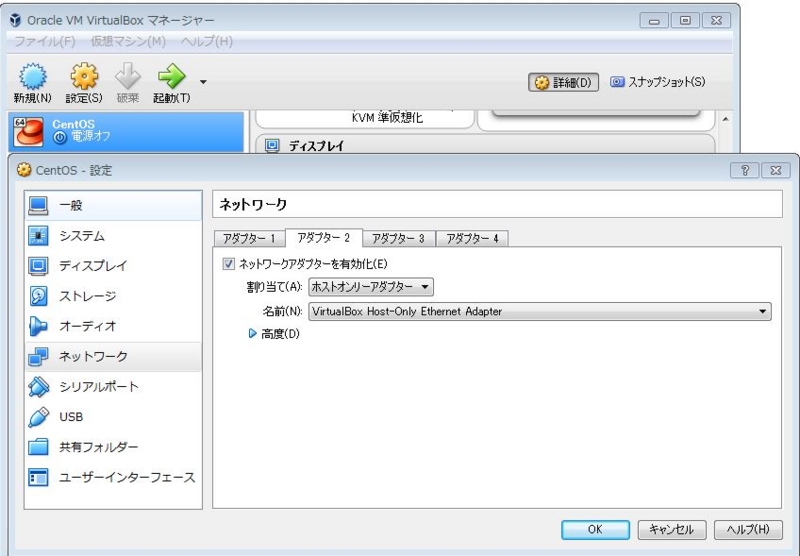Screen dimensions: 800x556
Task: Click the キャンセル button
Action: [x=672, y=529]
